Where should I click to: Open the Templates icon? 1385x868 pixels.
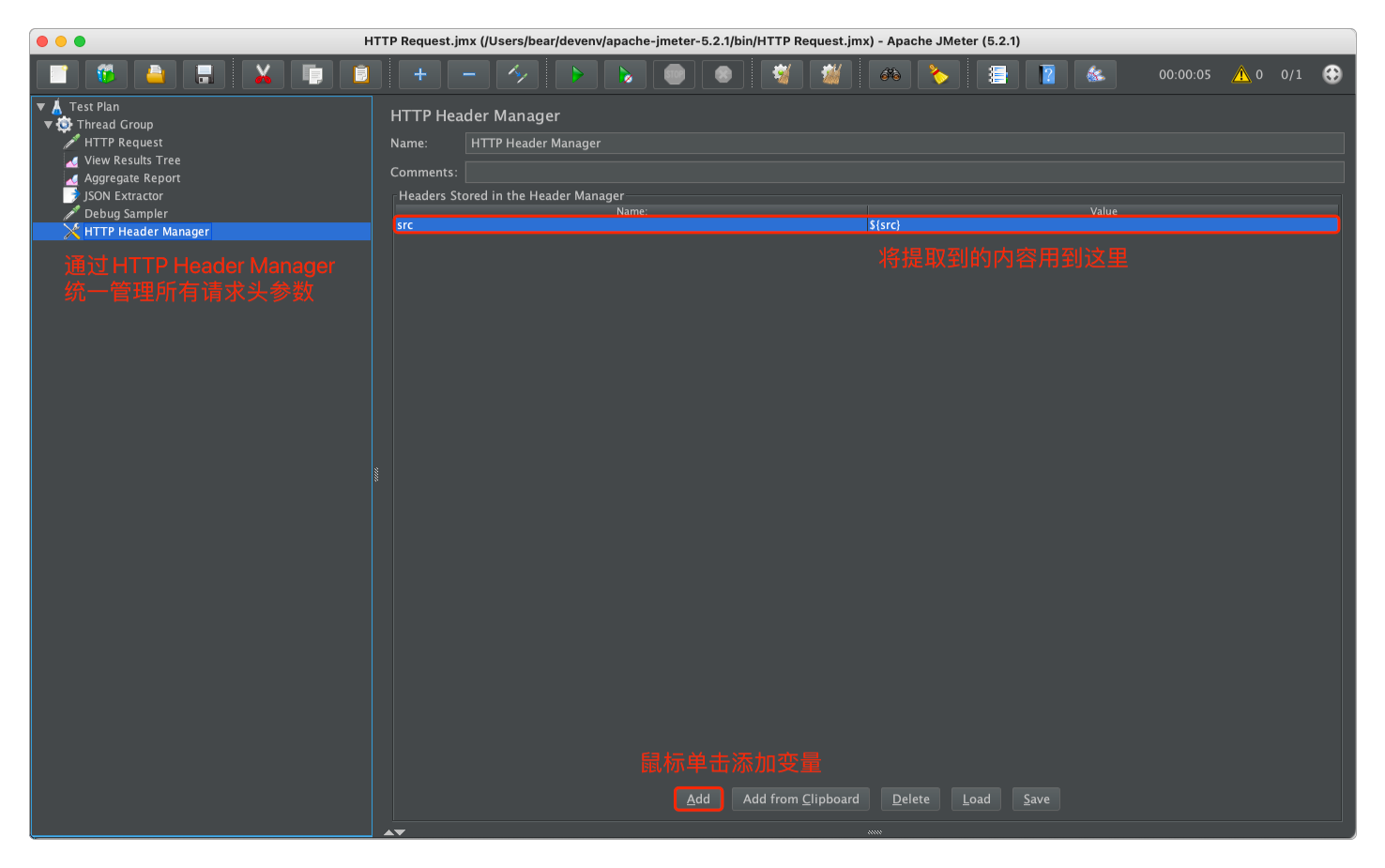(107, 74)
